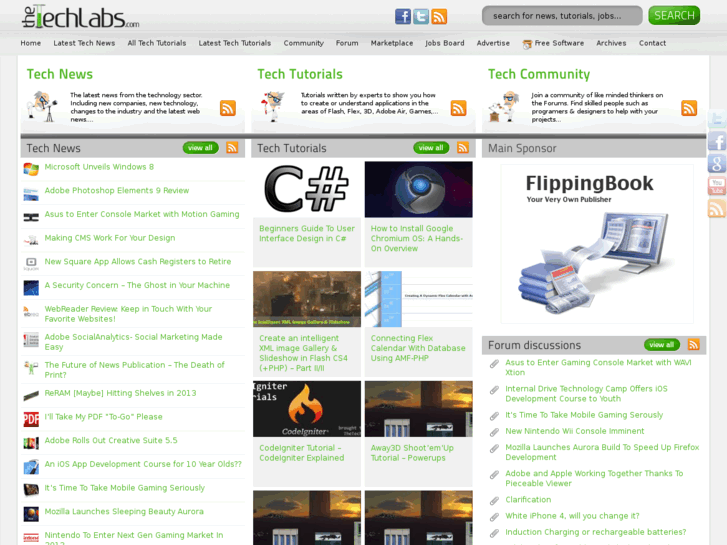727x545 pixels.
Task: Click paperclip icon beside Clarification topic
Action: tap(494, 500)
